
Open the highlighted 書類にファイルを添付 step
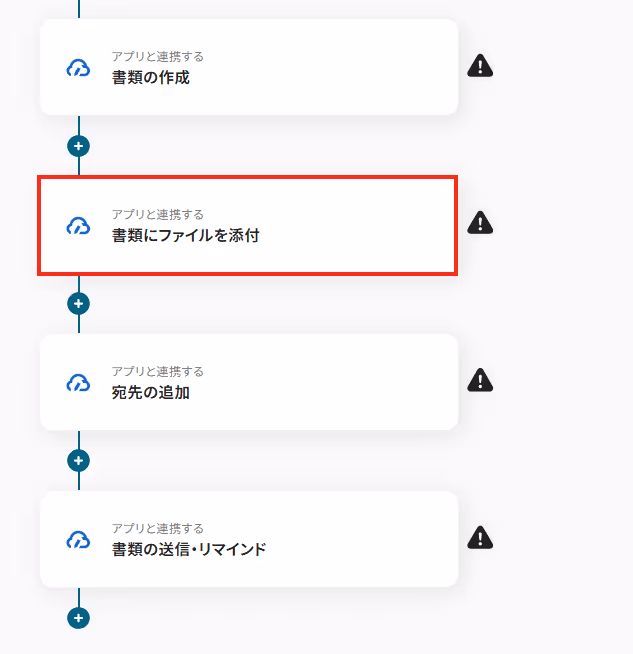point(248,225)
